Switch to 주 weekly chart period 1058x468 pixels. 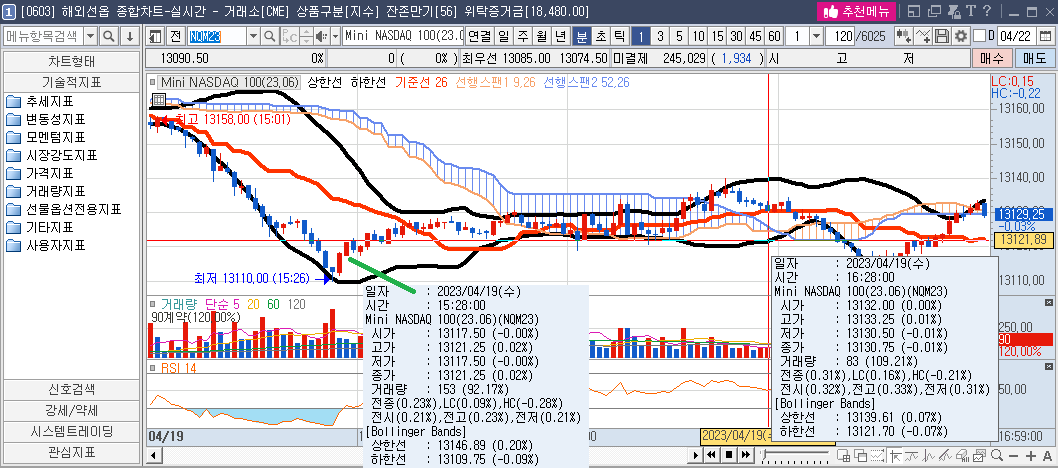[x=522, y=36]
